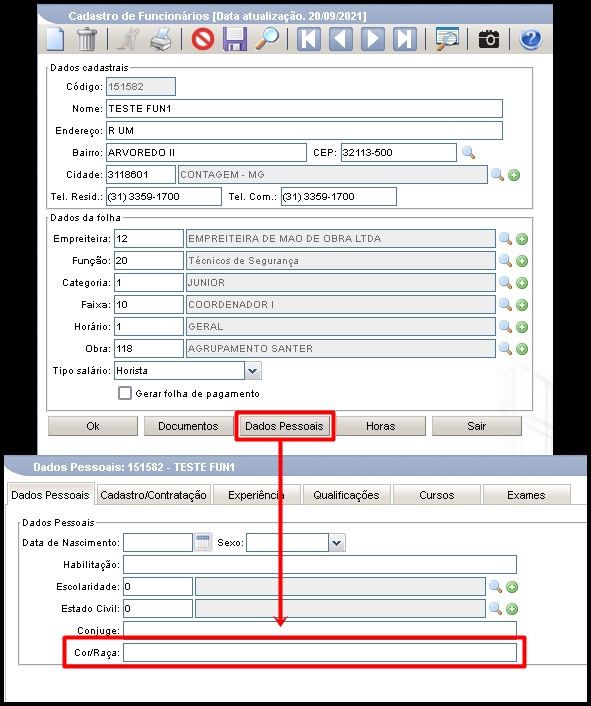Click the new blank record icon
The width and height of the screenshot is (591, 706).
pyautogui.click(x=55, y=39)
